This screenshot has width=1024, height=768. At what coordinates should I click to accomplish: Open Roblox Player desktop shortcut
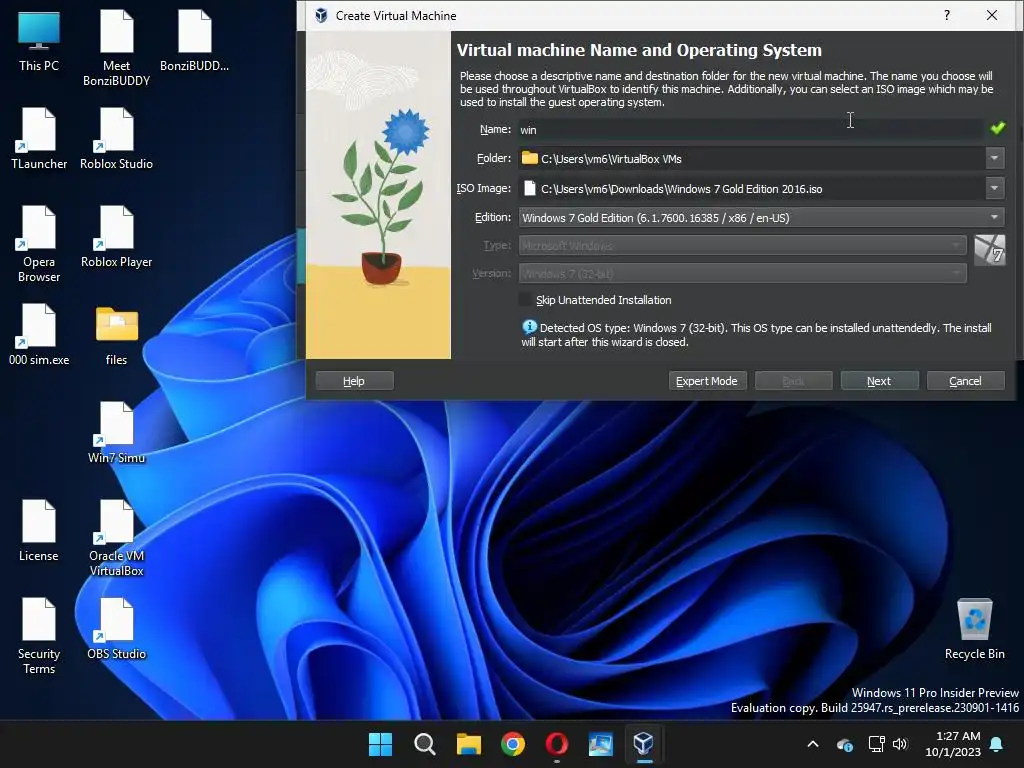[116, 236]
